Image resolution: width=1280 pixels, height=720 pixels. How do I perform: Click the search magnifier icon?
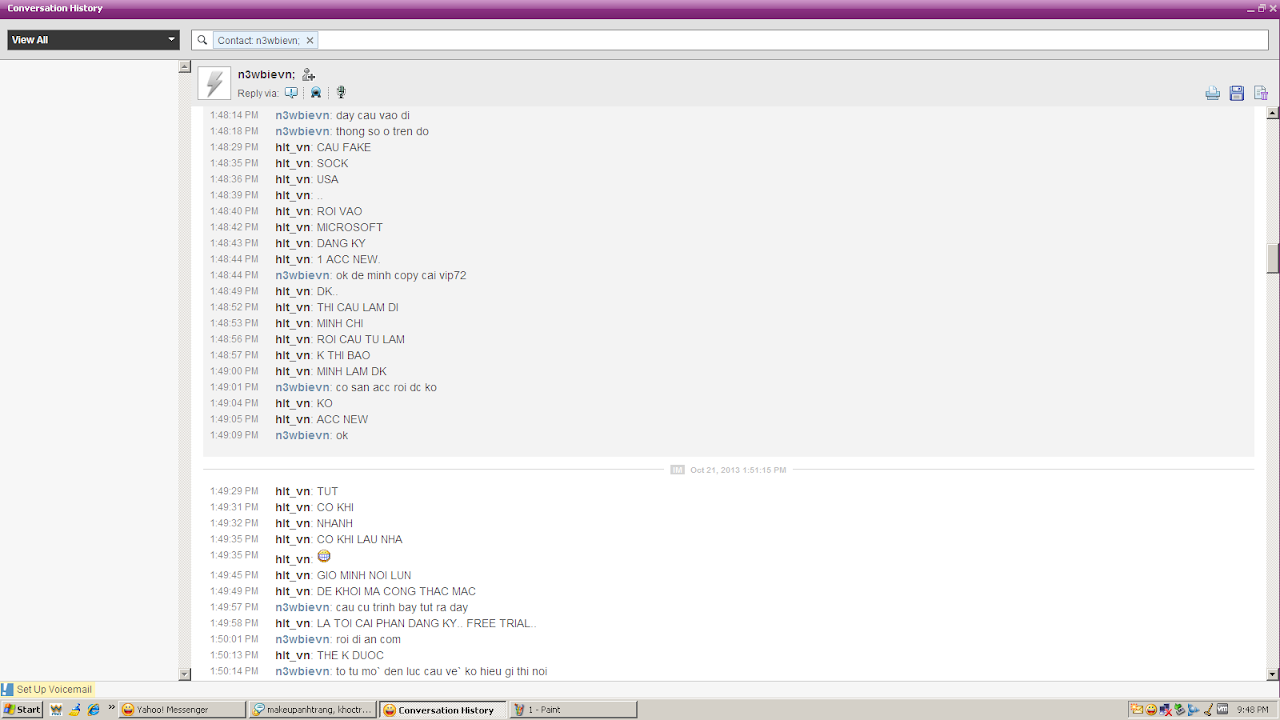tap(202, 40)
